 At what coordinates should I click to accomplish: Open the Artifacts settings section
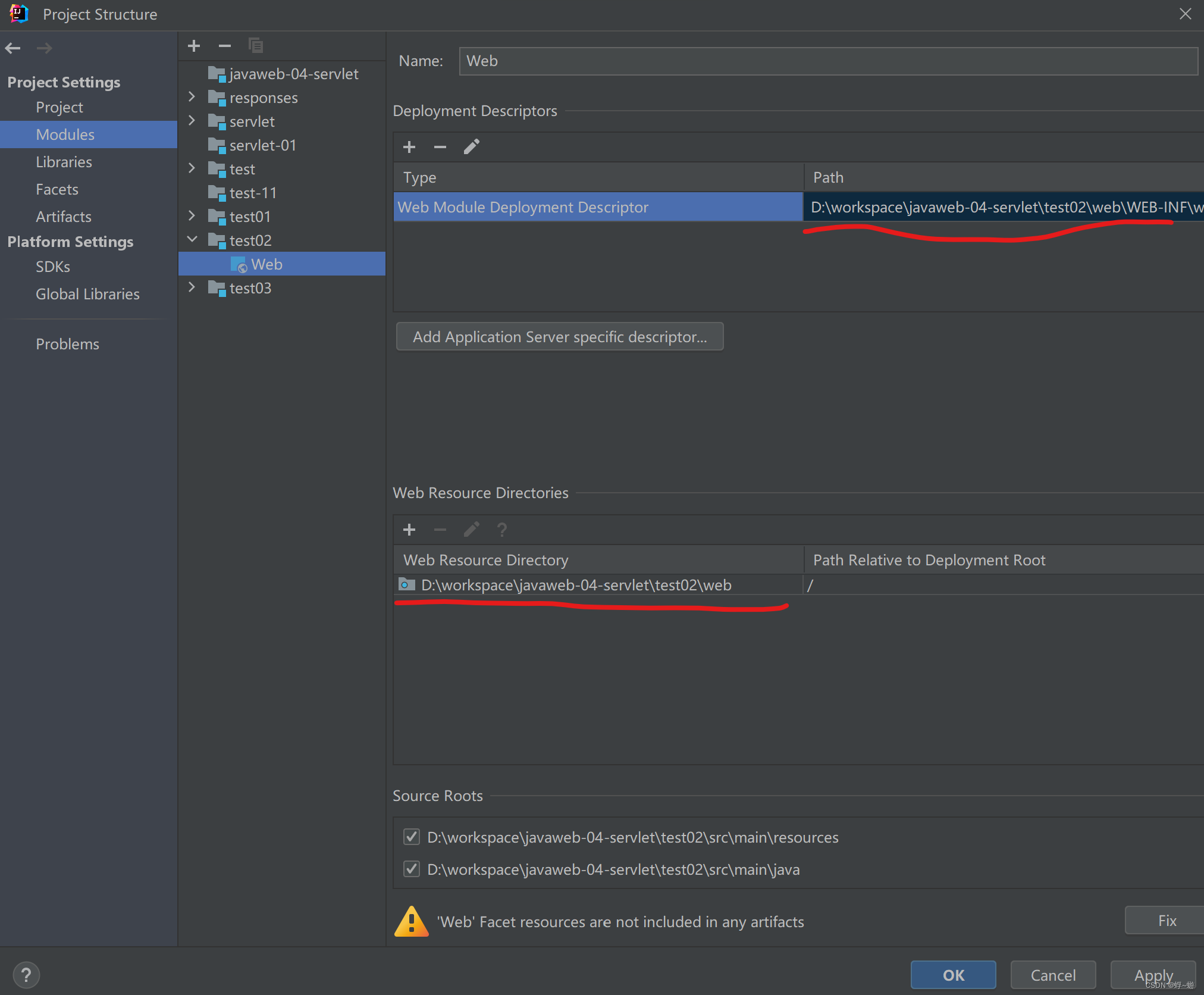pyautogui.click(x=64, y=217)
